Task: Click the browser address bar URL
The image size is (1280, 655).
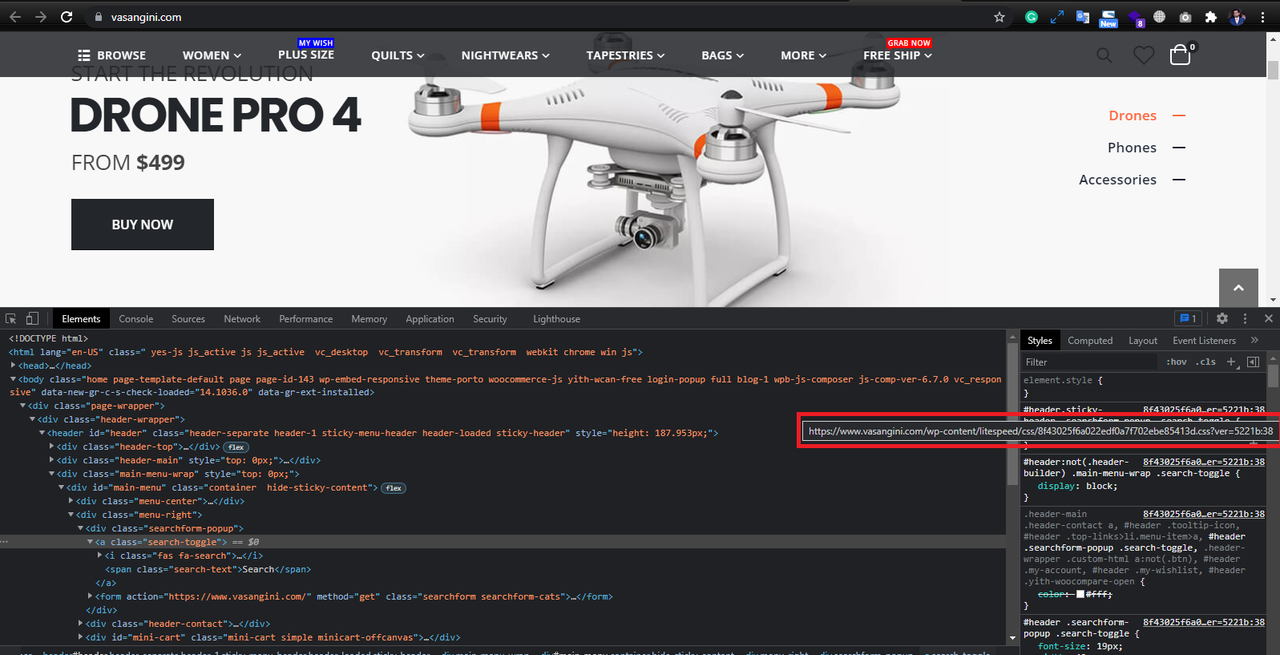Action: point(147,17)
